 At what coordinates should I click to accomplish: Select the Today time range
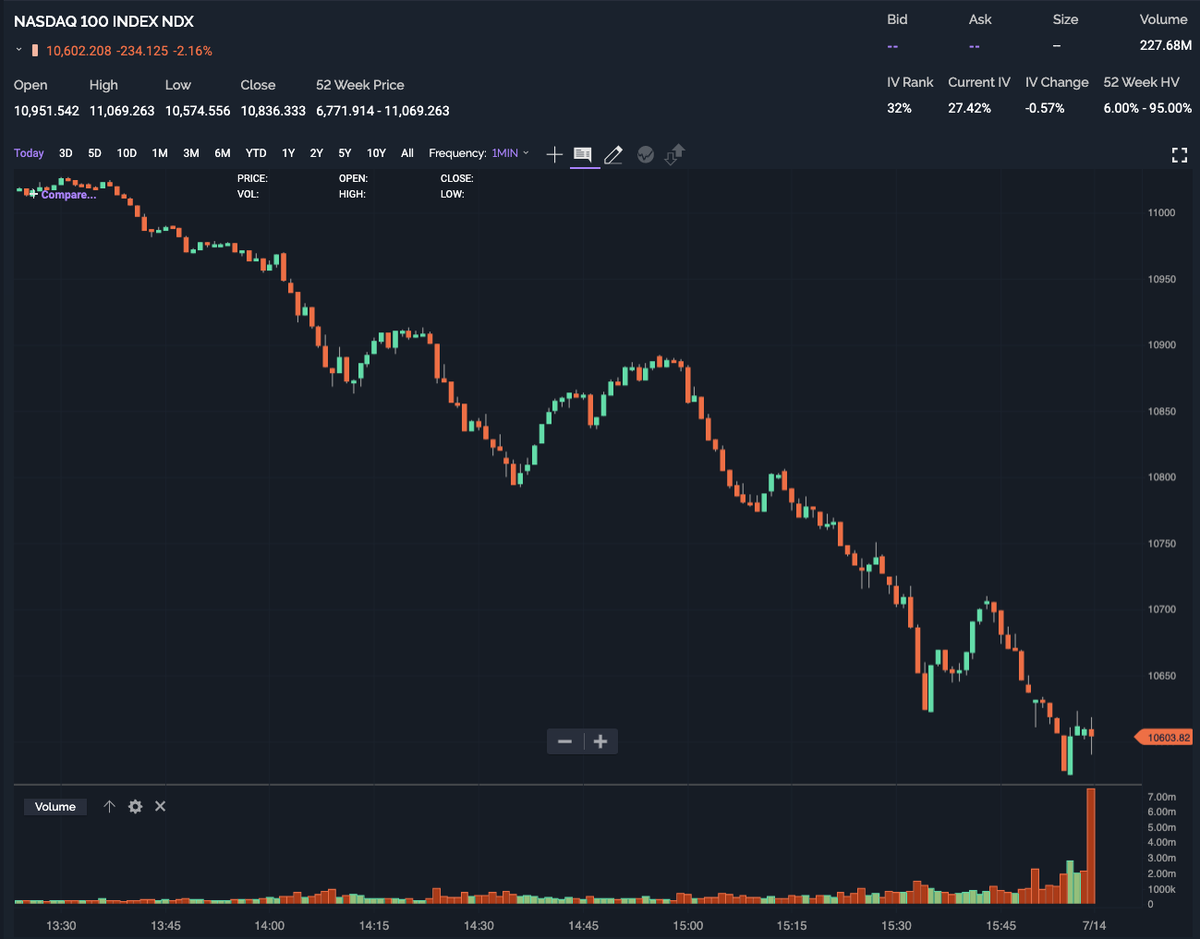point(29,153)
